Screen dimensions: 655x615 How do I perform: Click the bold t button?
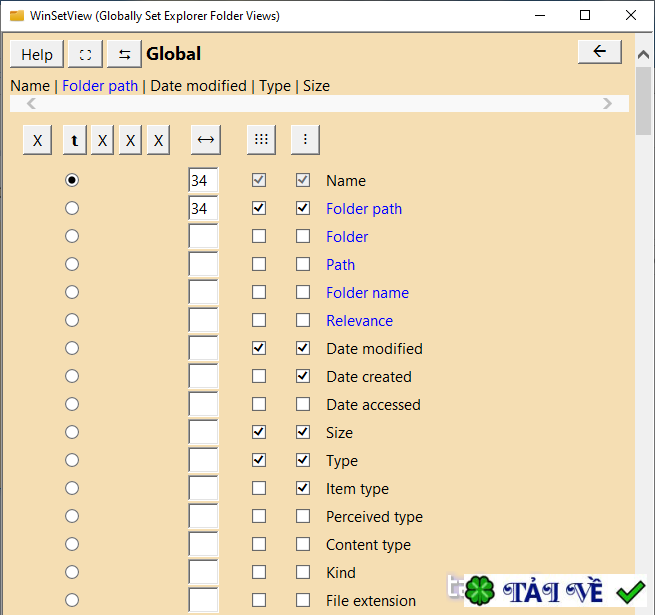coord(75,140)
